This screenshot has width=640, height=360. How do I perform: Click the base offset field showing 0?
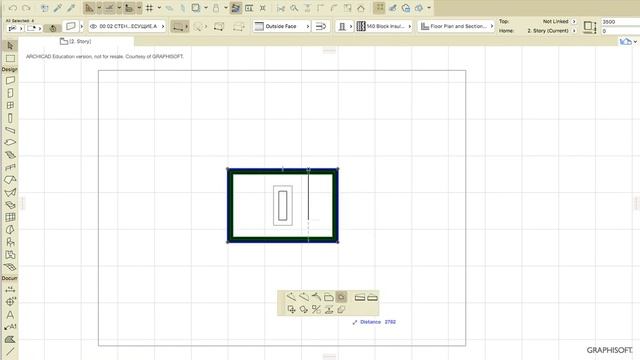[620, 31]
